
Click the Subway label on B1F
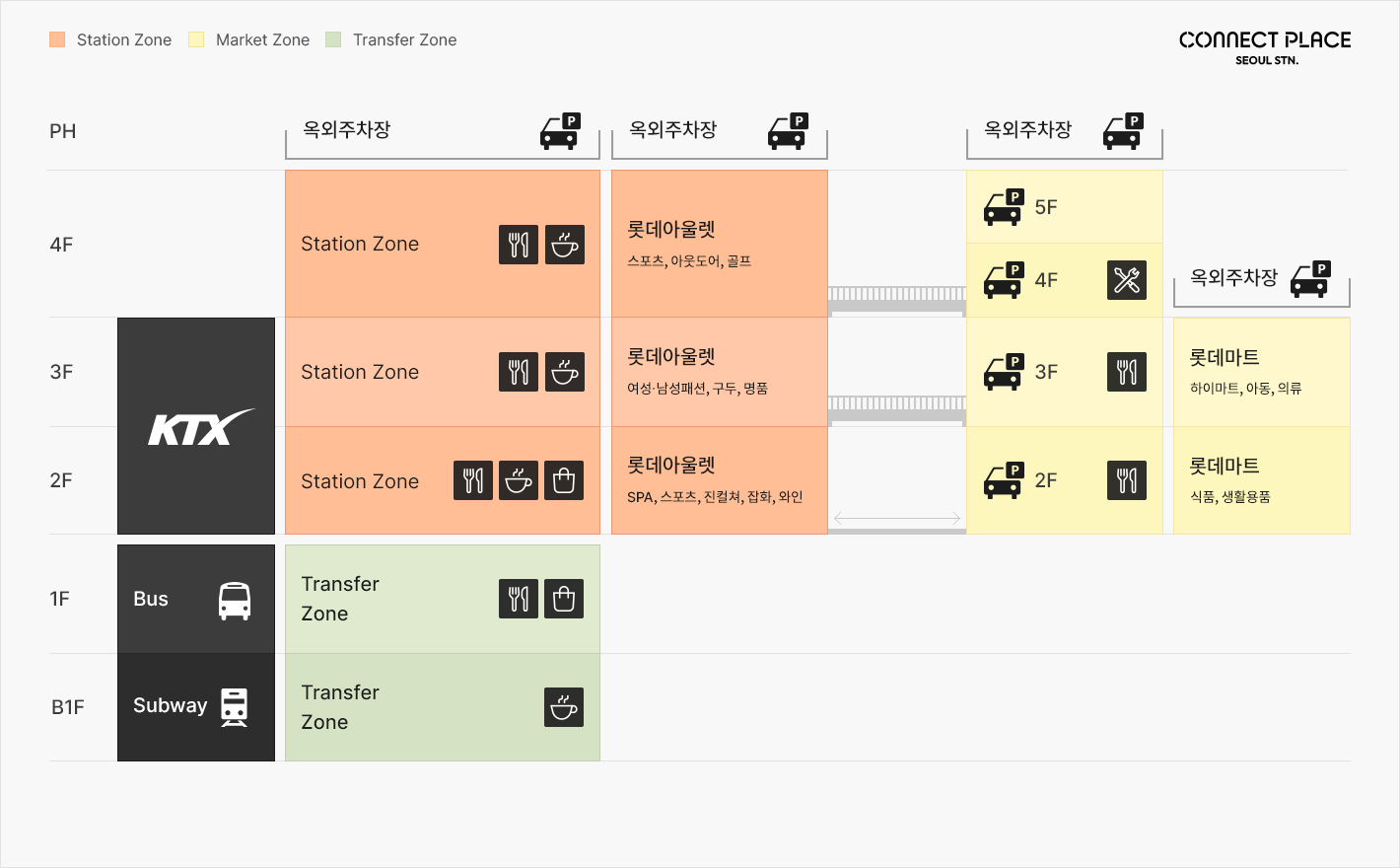tap(171, 705)
